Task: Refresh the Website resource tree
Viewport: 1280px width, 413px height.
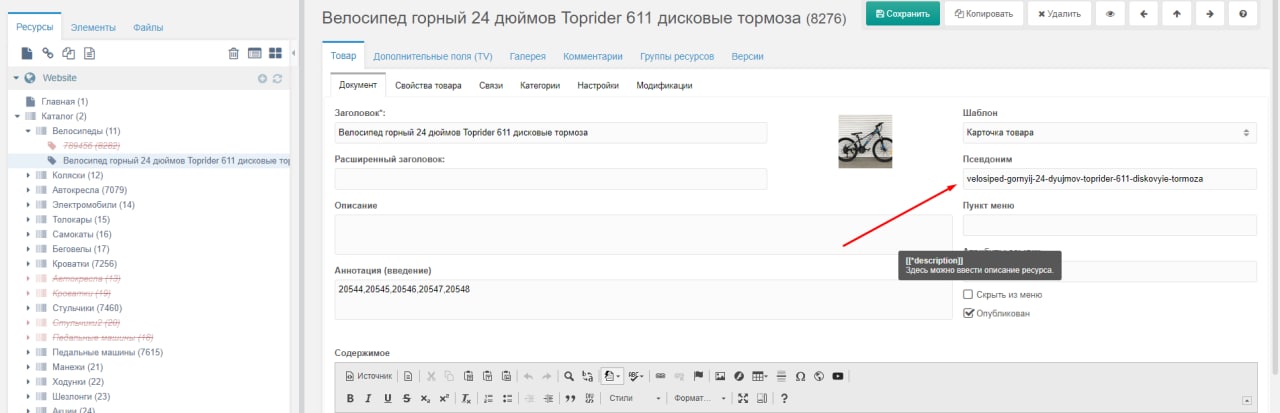Action: pyautogui.click(x=278, y=78)
